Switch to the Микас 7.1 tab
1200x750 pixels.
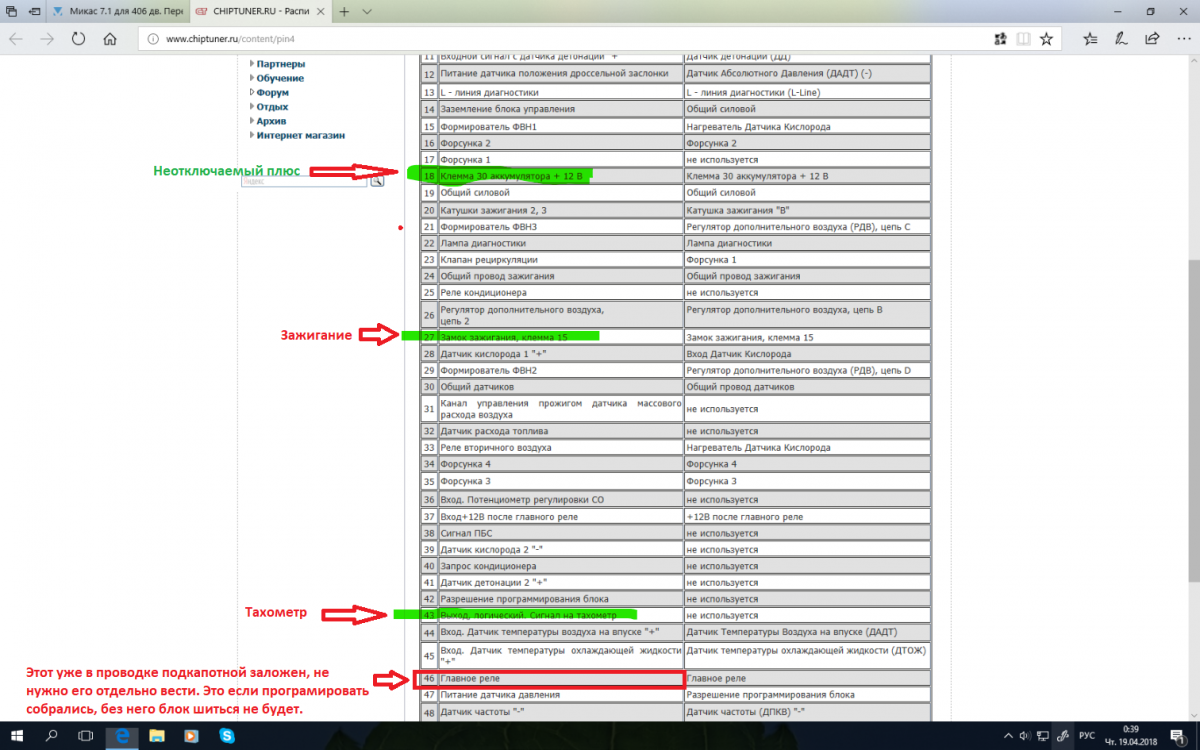118,11
